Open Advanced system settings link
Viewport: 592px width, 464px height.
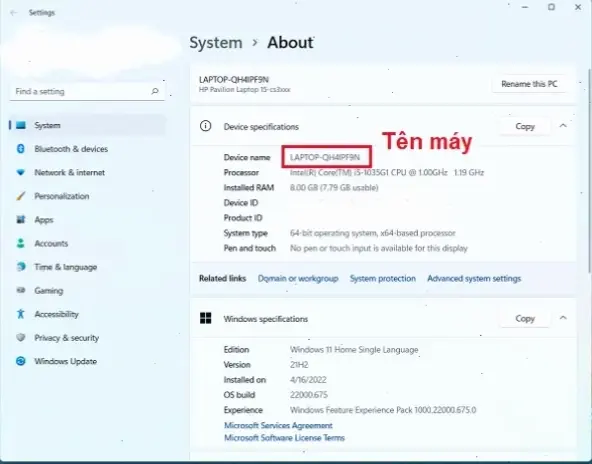coord(474,279)
